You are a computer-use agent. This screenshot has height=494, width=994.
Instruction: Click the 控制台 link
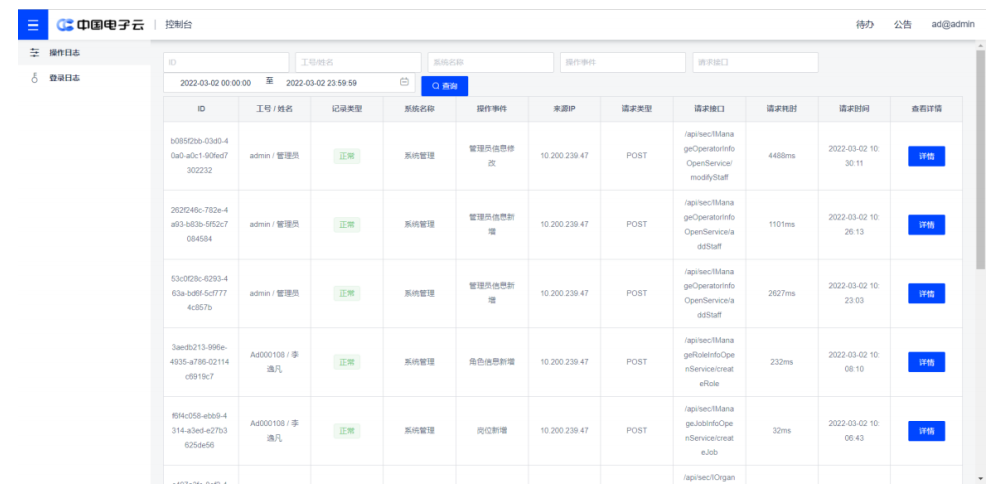[178, 25]
